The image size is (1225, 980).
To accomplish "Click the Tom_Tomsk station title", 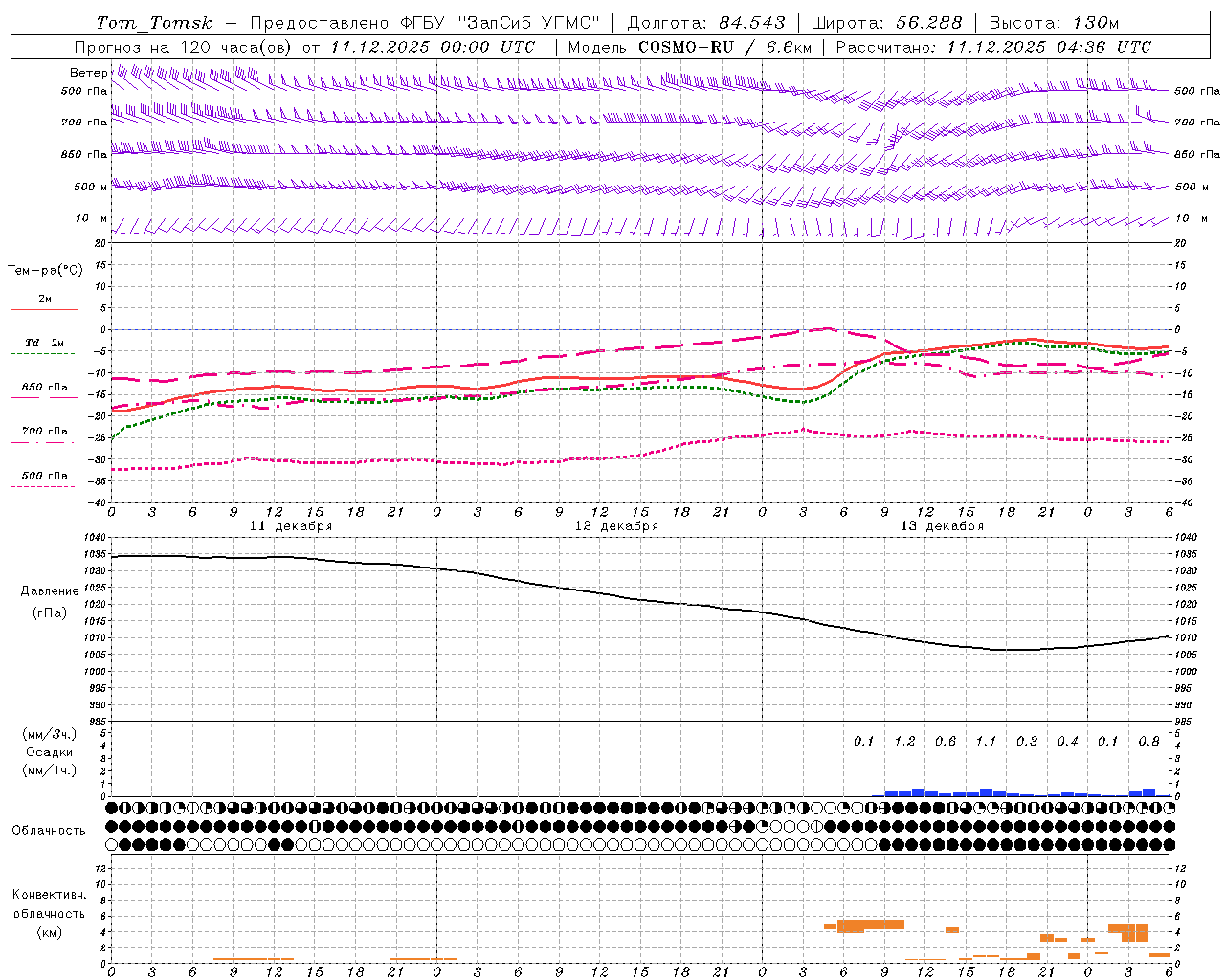I will (x=154, y=23).
